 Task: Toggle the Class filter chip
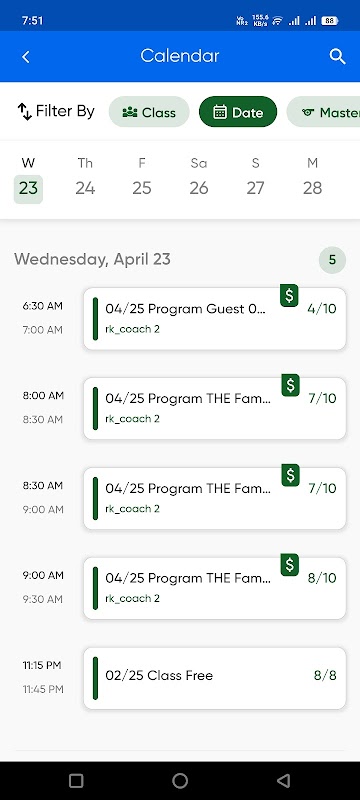pos(149,112)
